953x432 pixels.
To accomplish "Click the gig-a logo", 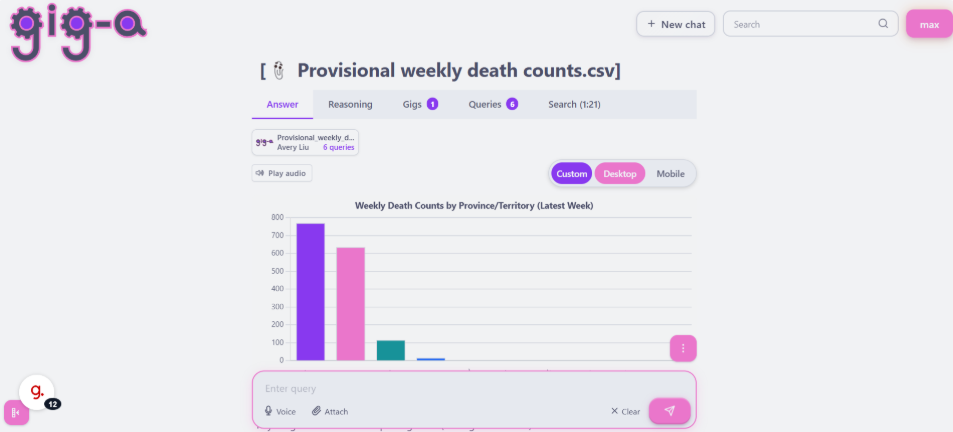I will (78, 32).
